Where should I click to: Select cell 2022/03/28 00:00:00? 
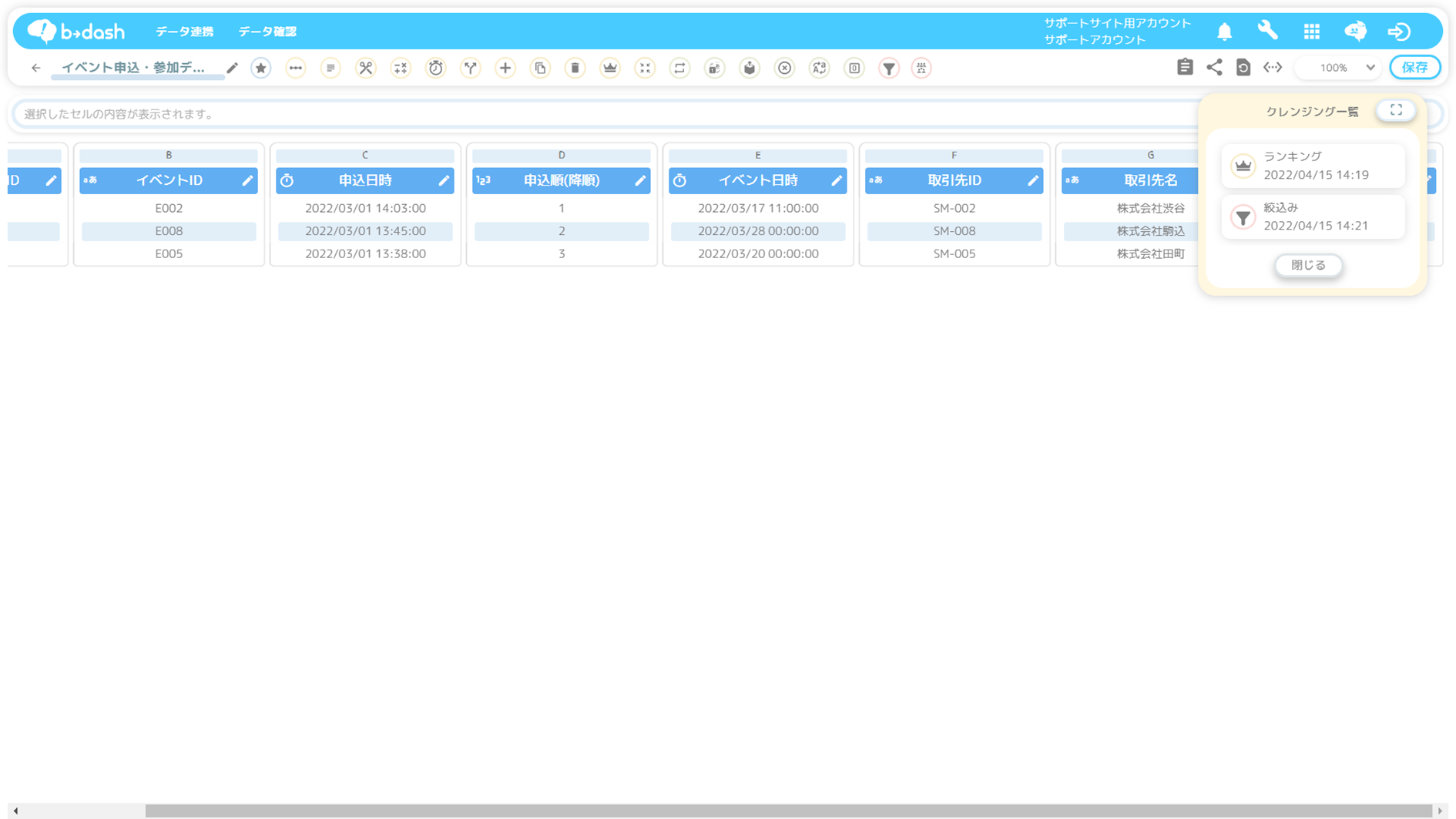click(x=758, y=231)
